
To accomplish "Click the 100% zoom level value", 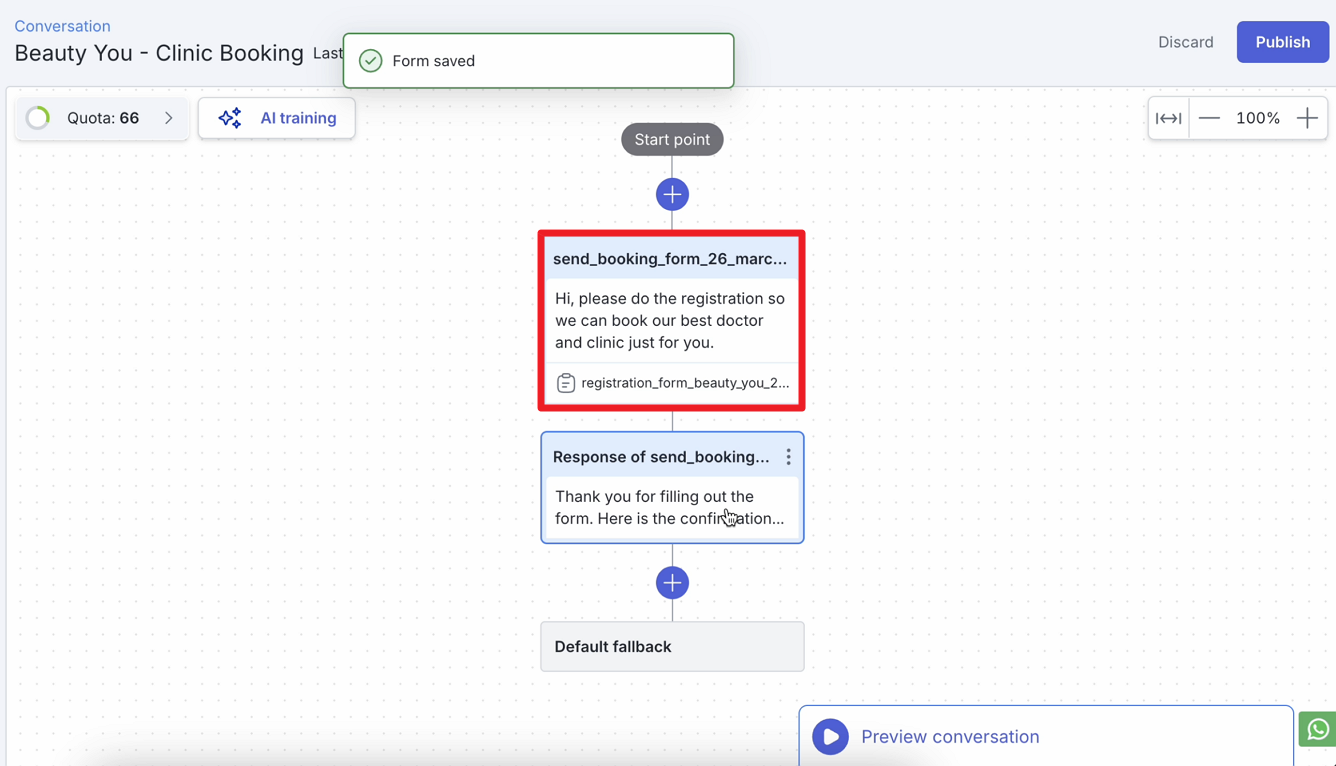I will tap(1257, 118).
